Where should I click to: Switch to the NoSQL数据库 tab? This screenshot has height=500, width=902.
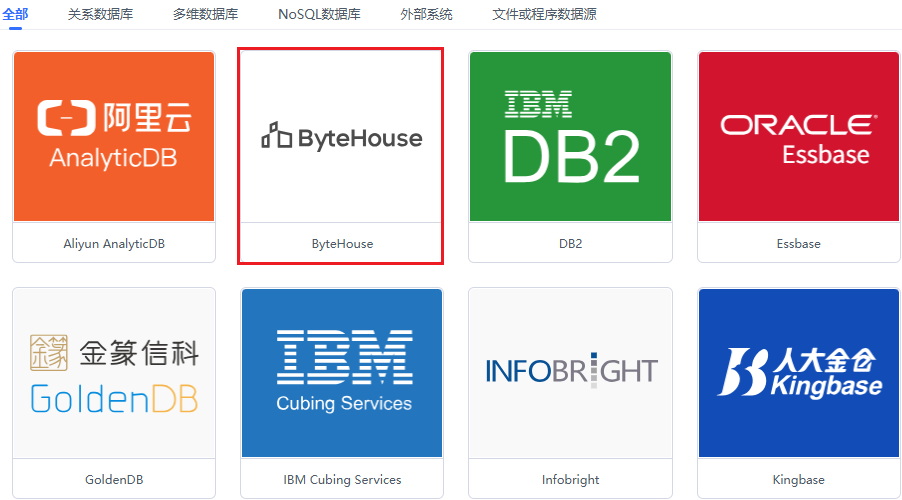[319, 14]
